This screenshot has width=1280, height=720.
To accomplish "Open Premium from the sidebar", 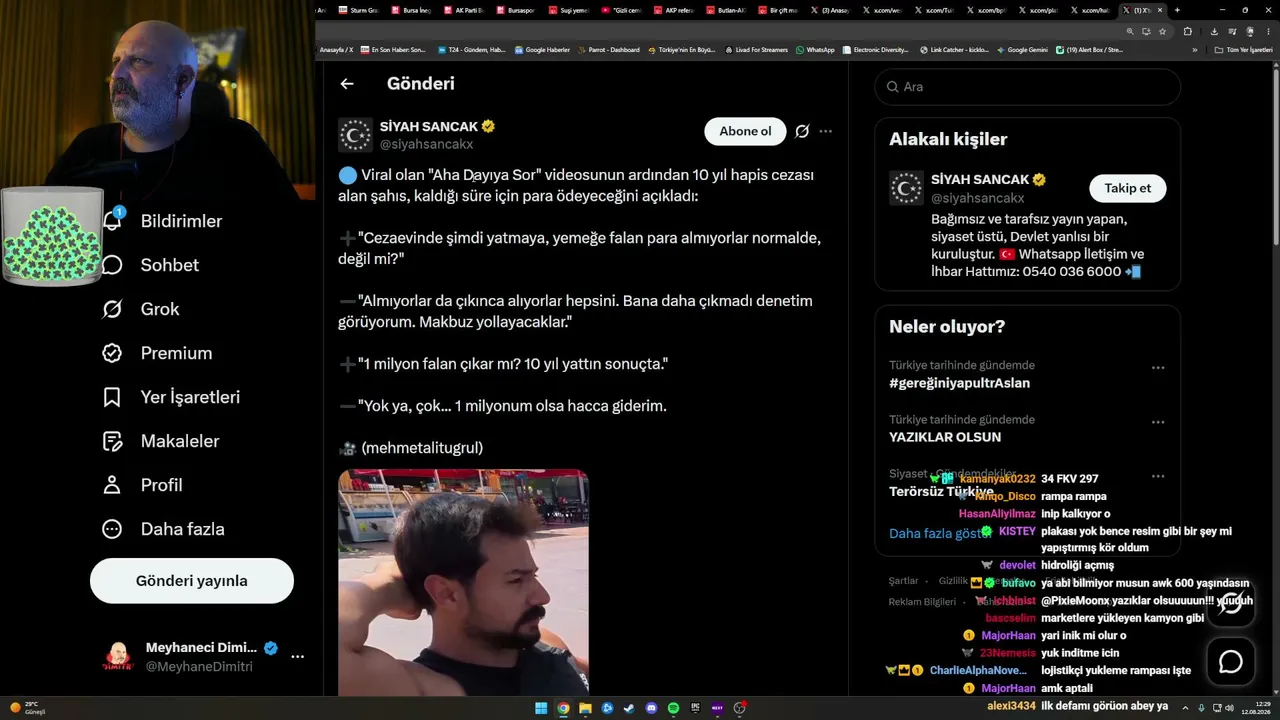I will (x=157, y=353).
